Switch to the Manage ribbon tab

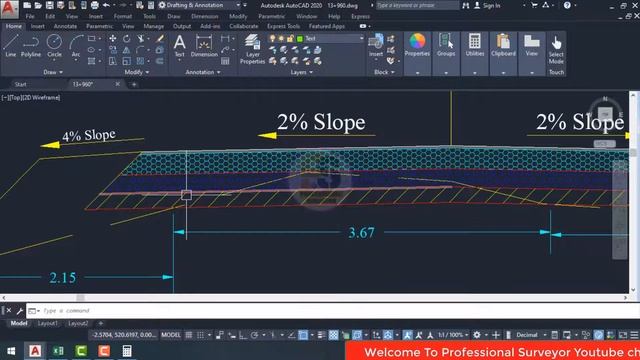pyautogui.click(x=154, y=26)
